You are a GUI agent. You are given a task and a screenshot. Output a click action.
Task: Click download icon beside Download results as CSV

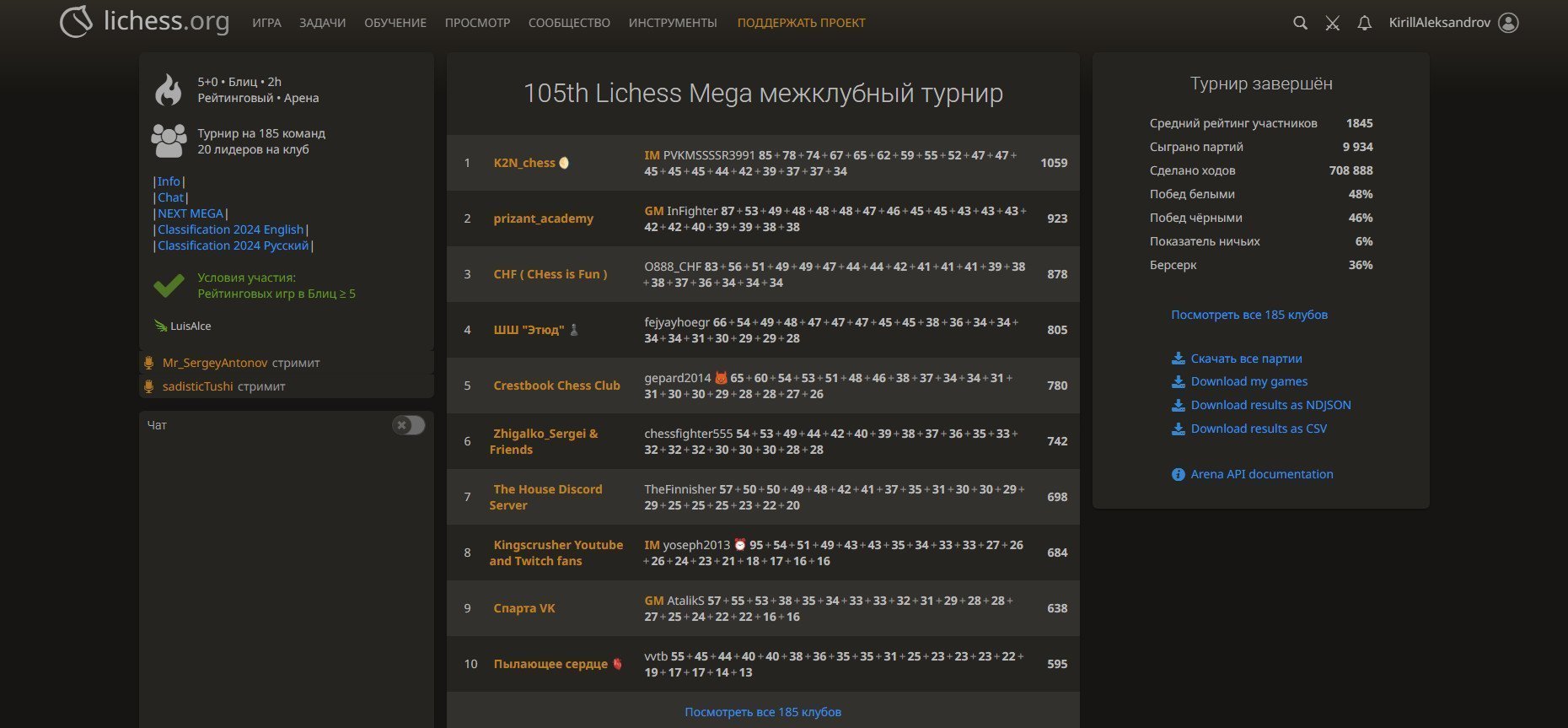point(1179,429)
